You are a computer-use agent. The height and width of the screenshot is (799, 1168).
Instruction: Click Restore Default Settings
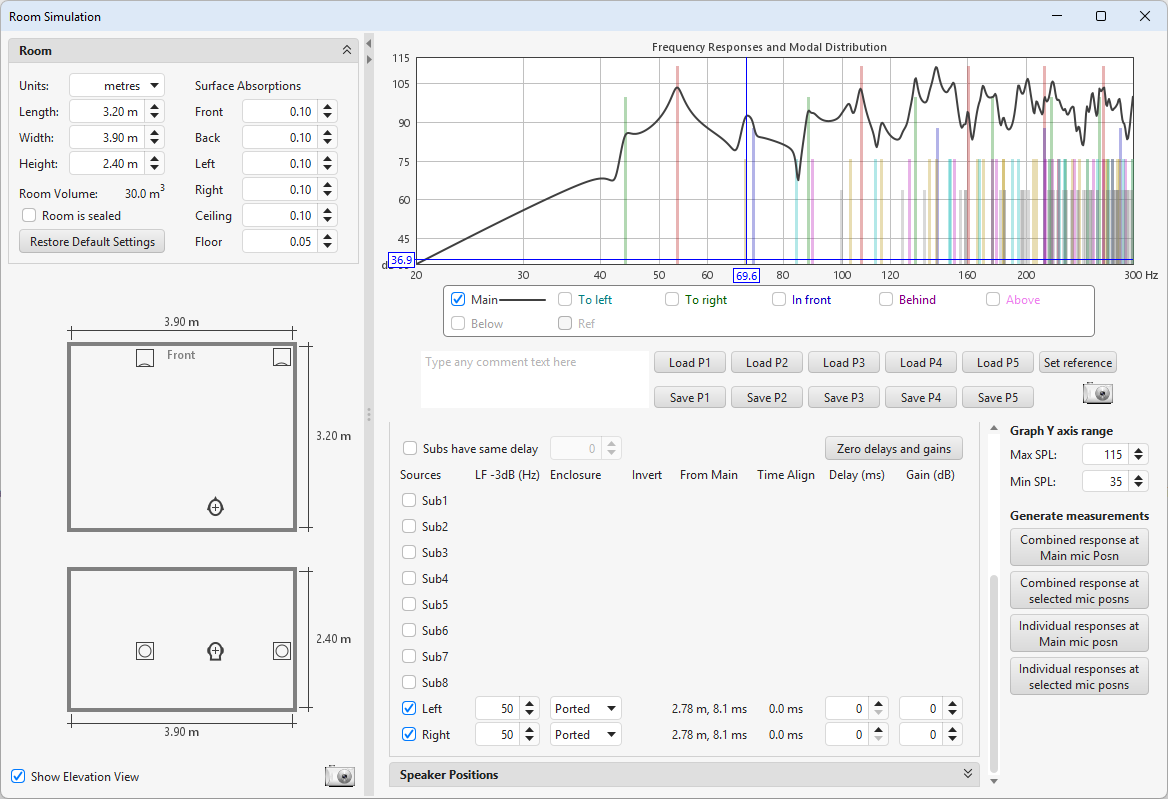pos(92,241)
